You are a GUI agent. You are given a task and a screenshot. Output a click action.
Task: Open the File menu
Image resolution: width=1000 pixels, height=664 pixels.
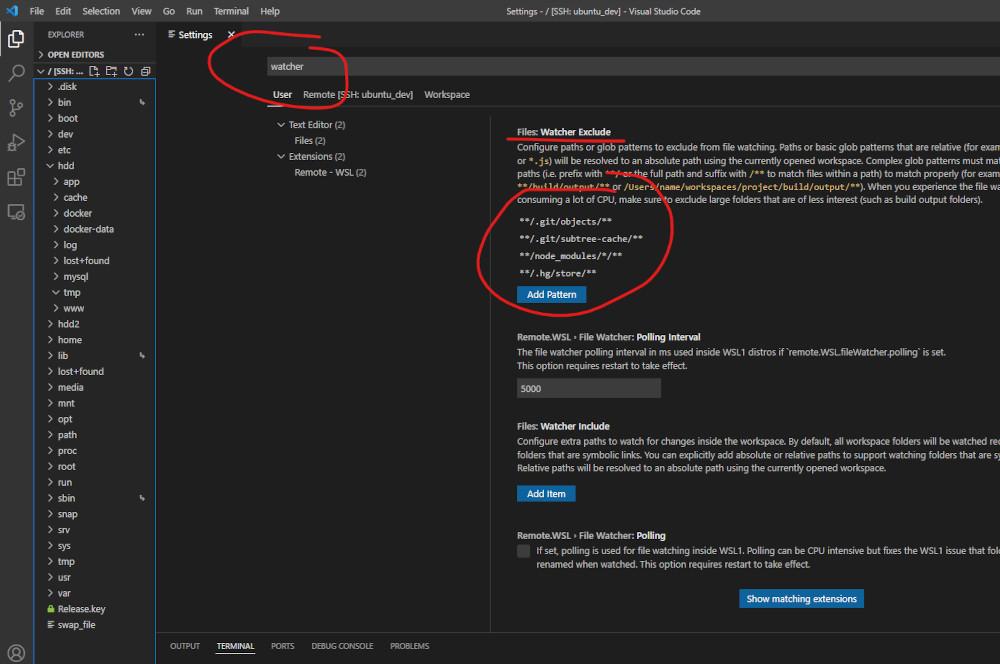click(x=37, y=11)
